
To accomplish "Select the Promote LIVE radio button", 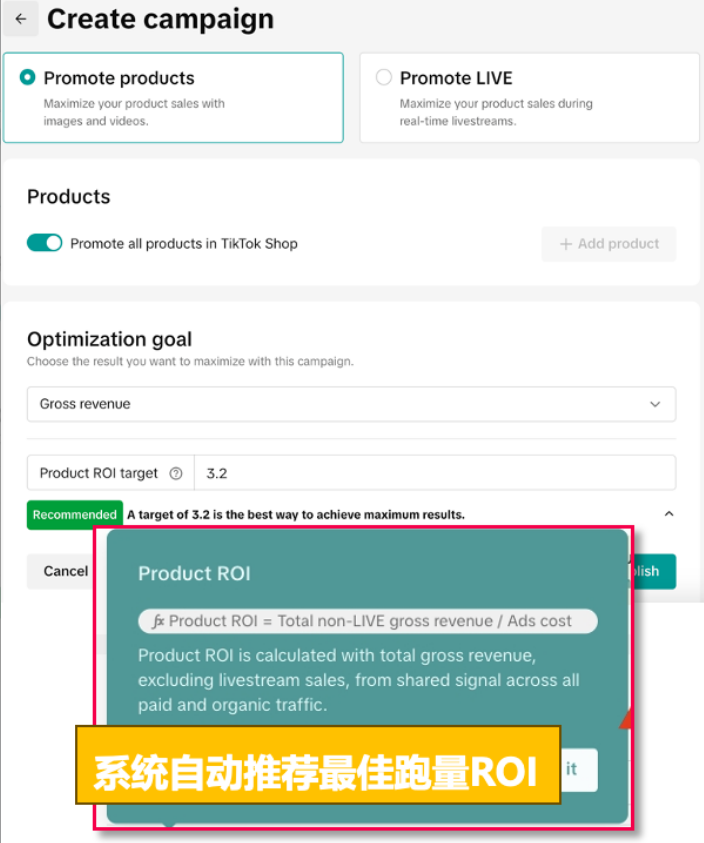I will tap(384, 78).
